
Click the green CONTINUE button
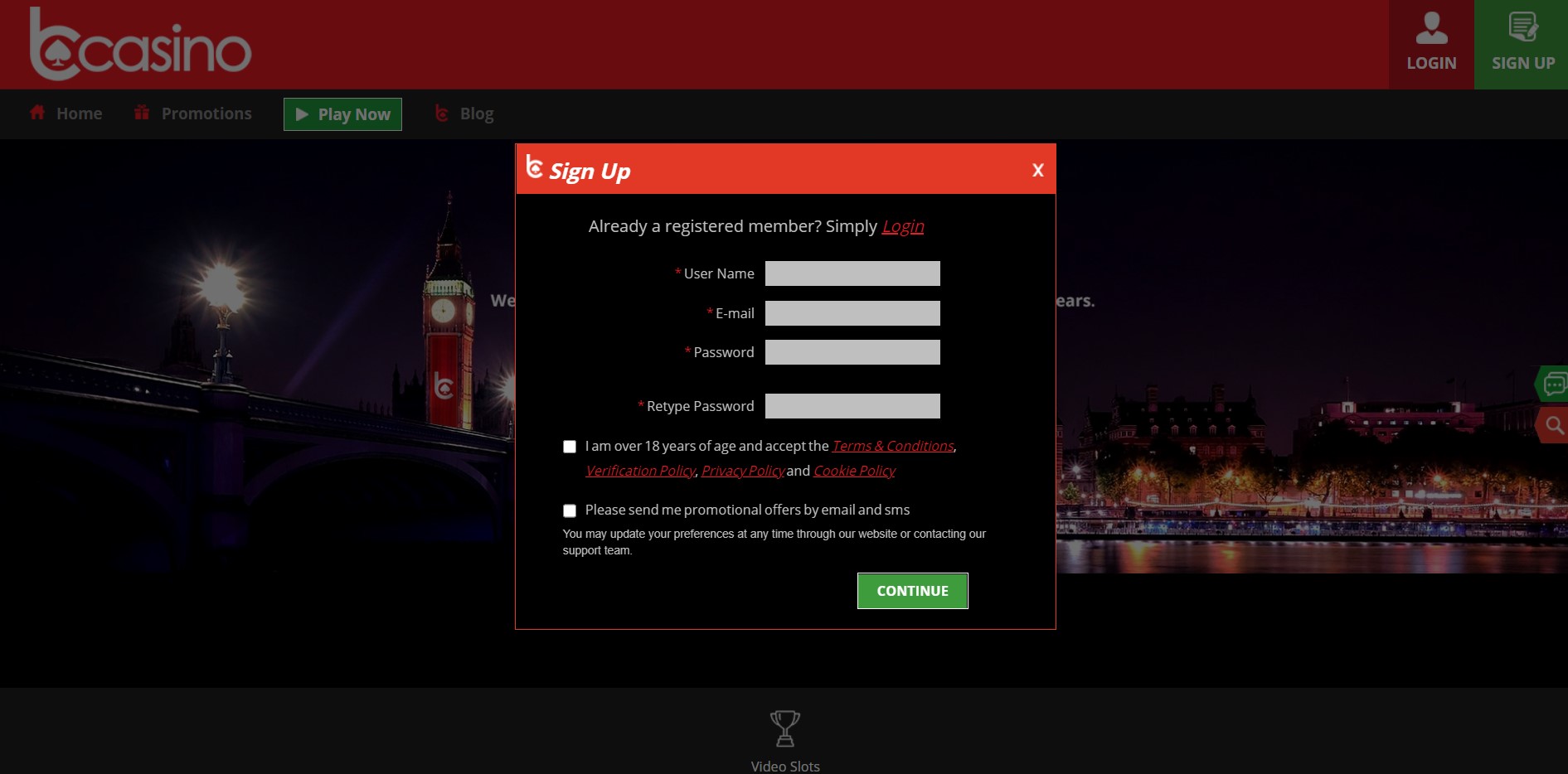pyautogui.click(x=912, y=591)
